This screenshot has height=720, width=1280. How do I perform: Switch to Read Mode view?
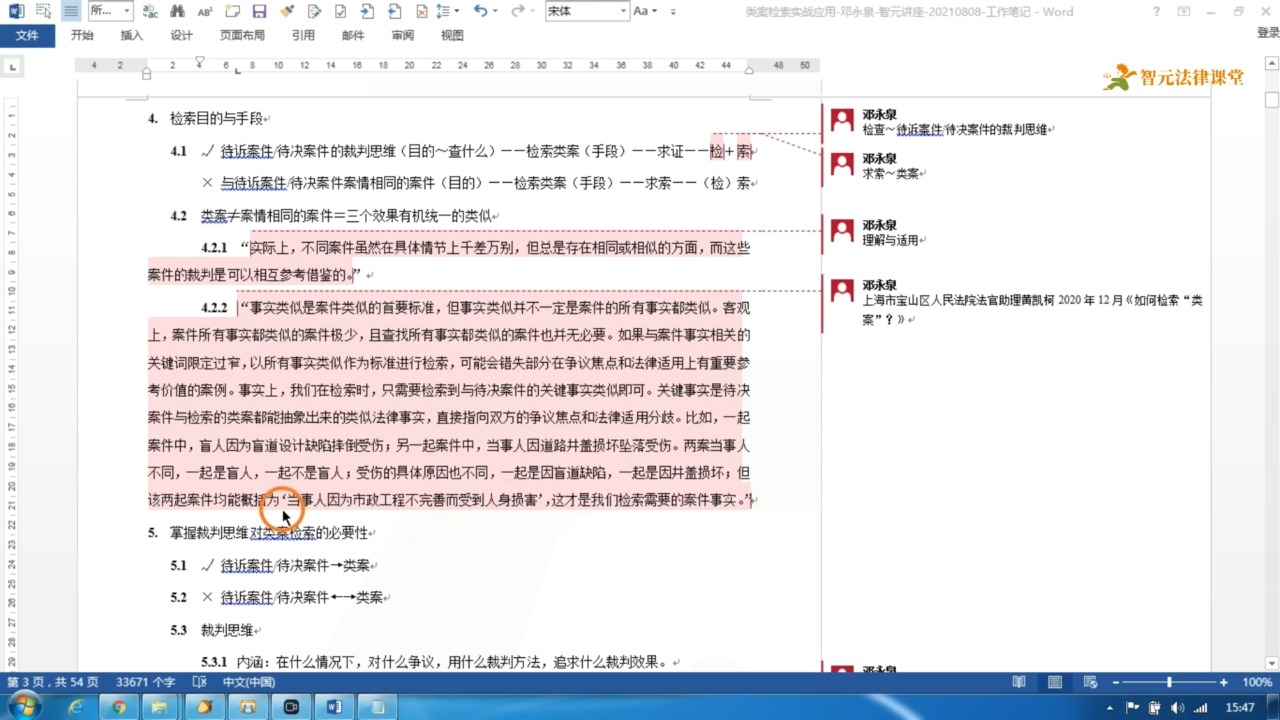click(x=1019, y=682)
